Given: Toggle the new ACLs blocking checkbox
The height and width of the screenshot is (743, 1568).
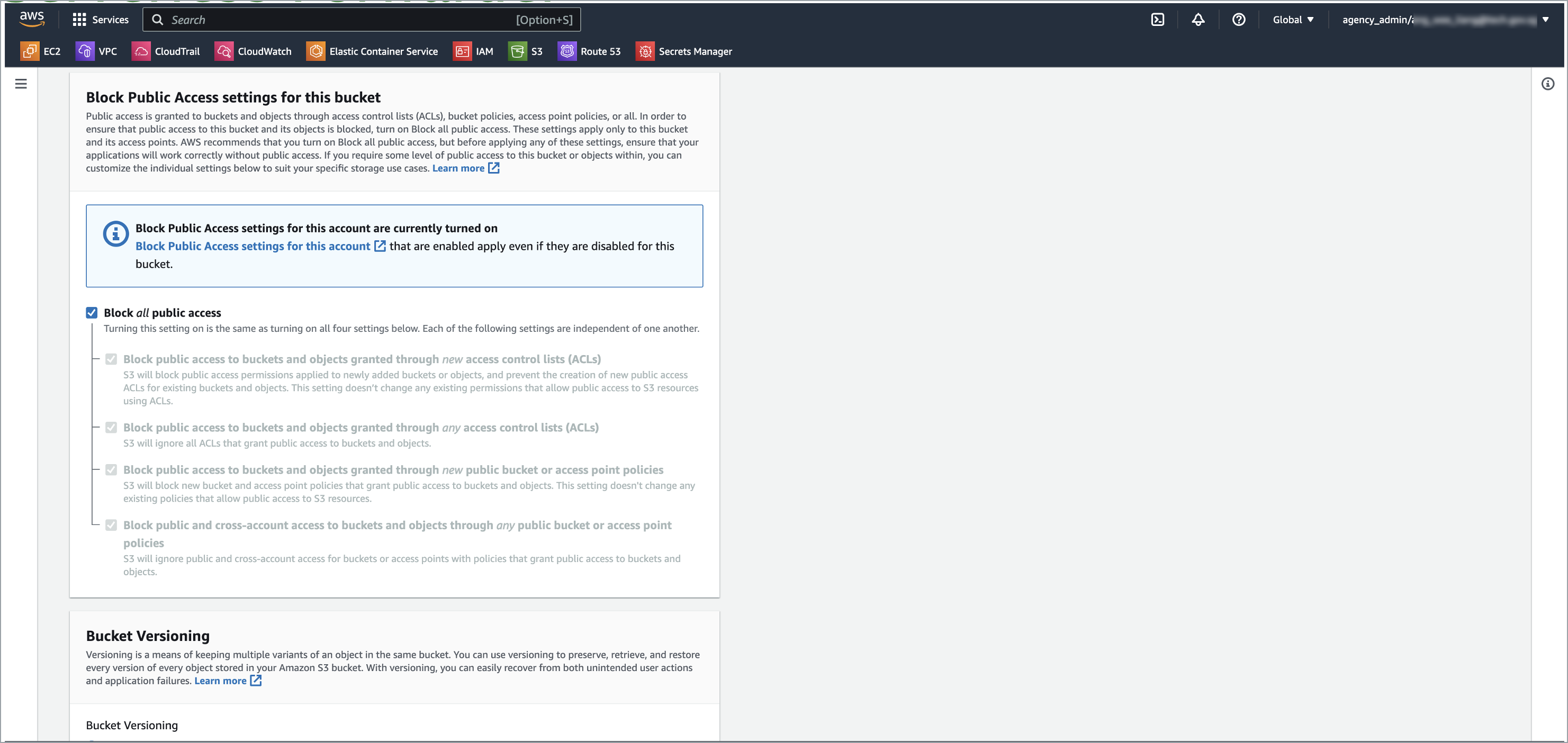Looking at the screenshot, I should (x=111, y=359).
